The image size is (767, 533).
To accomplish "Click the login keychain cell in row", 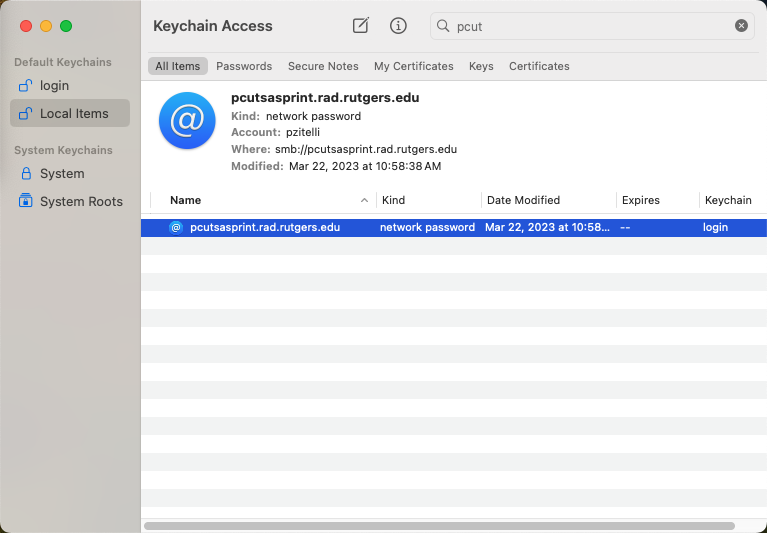I will point(715,227).
